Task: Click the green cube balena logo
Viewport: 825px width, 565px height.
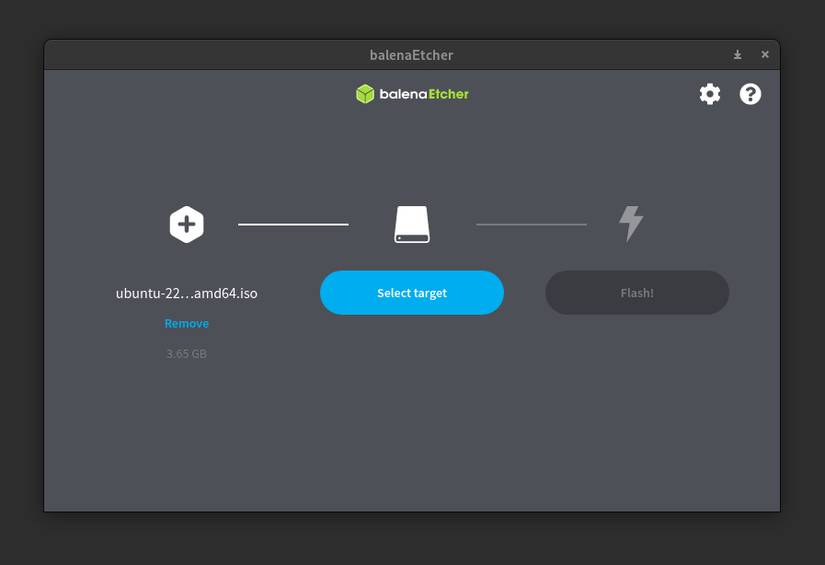Action: tap(365, 94)
